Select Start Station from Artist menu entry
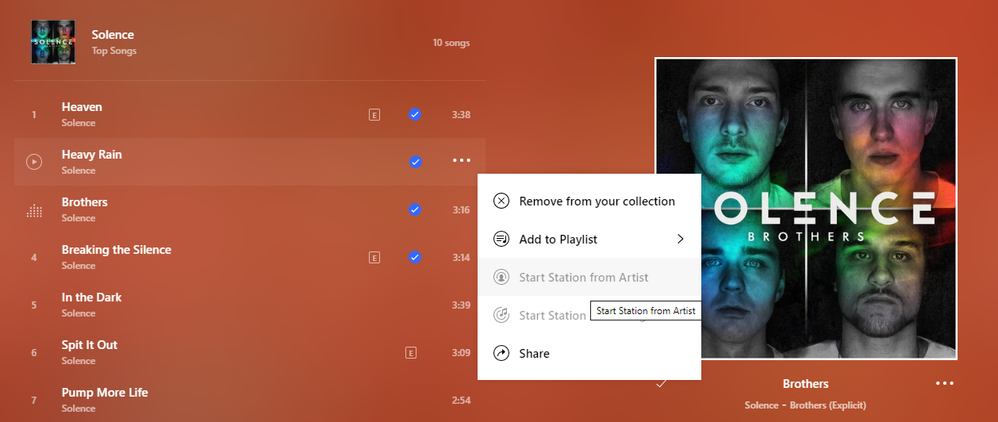Image resolution: width=998 pixels, height=422 pixels. (x=583, y=277)
